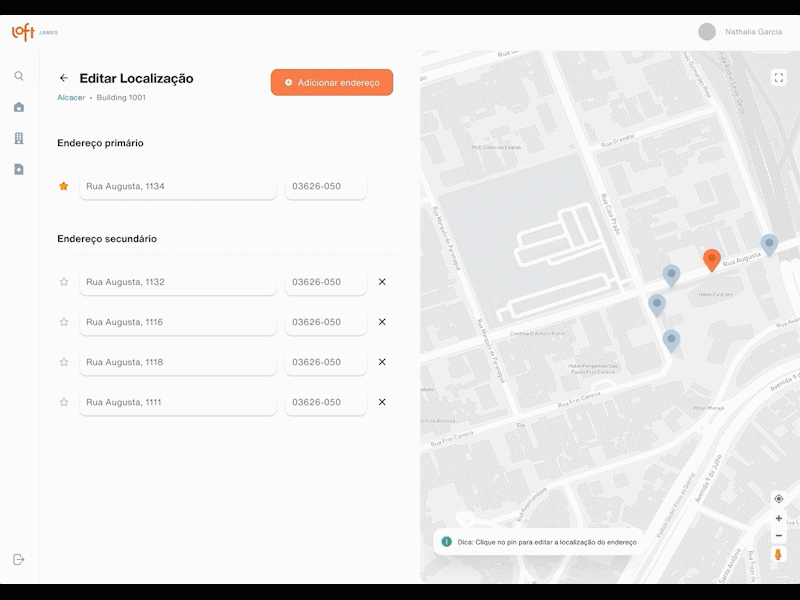Set Rua Augusta, 1111 as favorite star
Viewport: 800px width, 600px height.
click(64, 402)
